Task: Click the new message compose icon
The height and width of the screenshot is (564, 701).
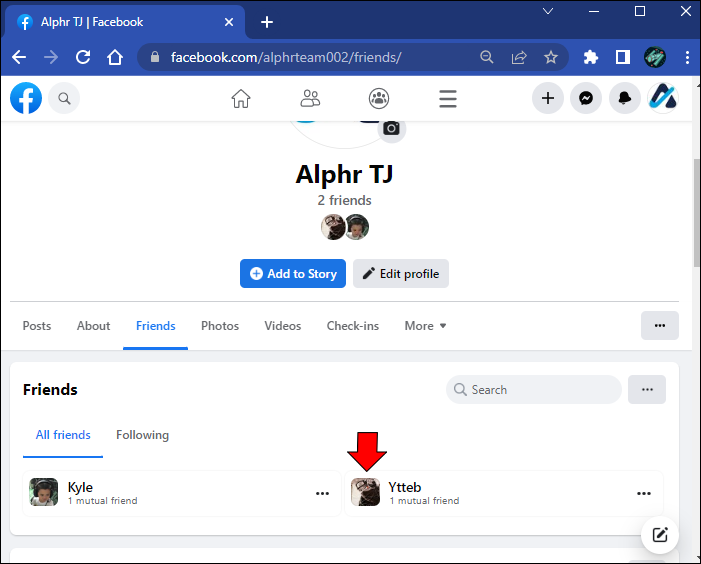Action: (660, 535)
